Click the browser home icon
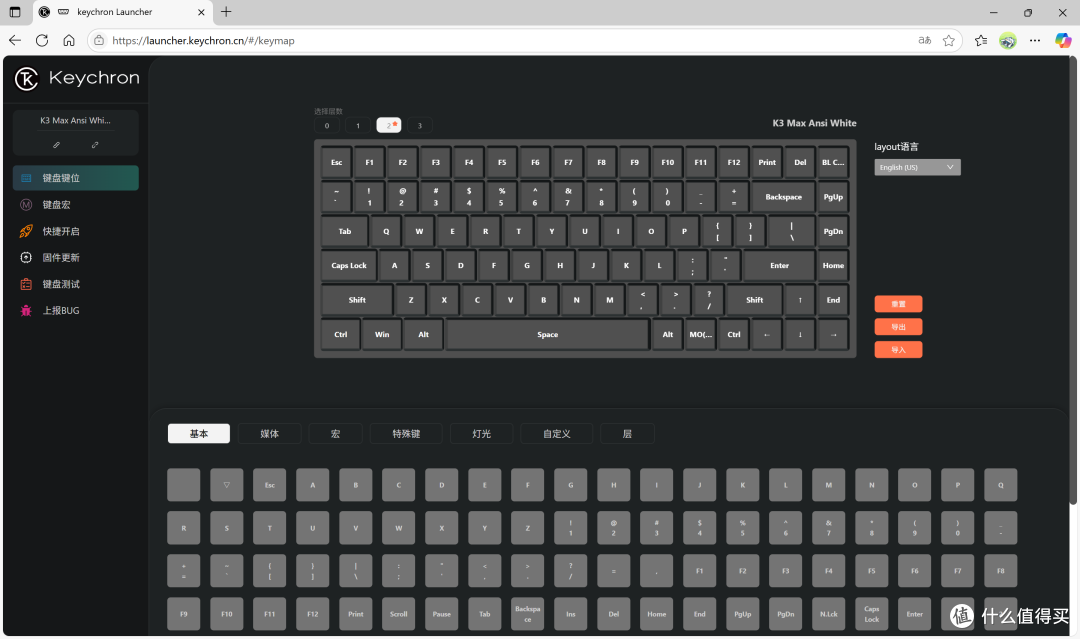 pyautogui.click(x=69, y=41)
